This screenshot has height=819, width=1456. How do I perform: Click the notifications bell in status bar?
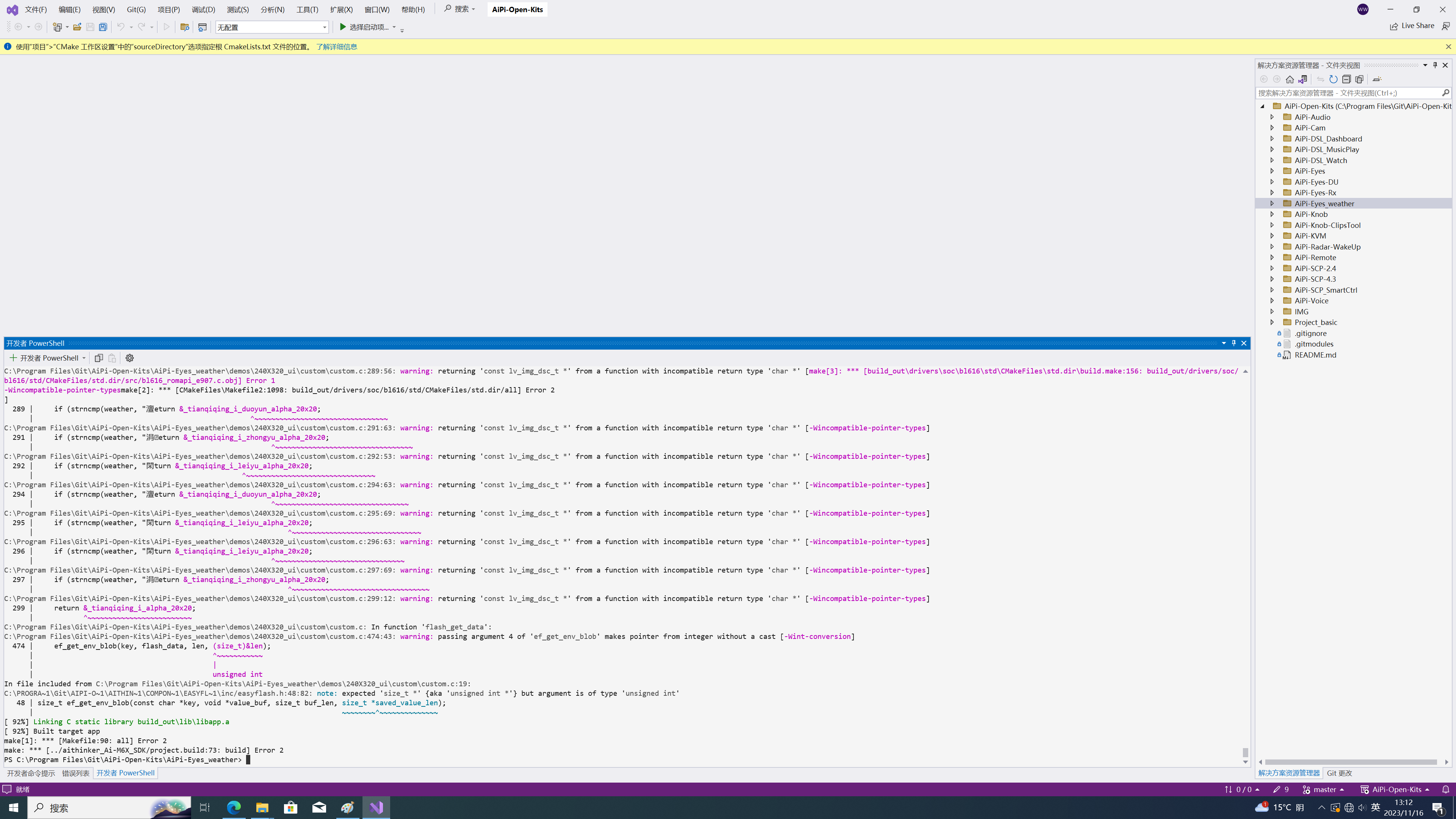pos(1446,789)
